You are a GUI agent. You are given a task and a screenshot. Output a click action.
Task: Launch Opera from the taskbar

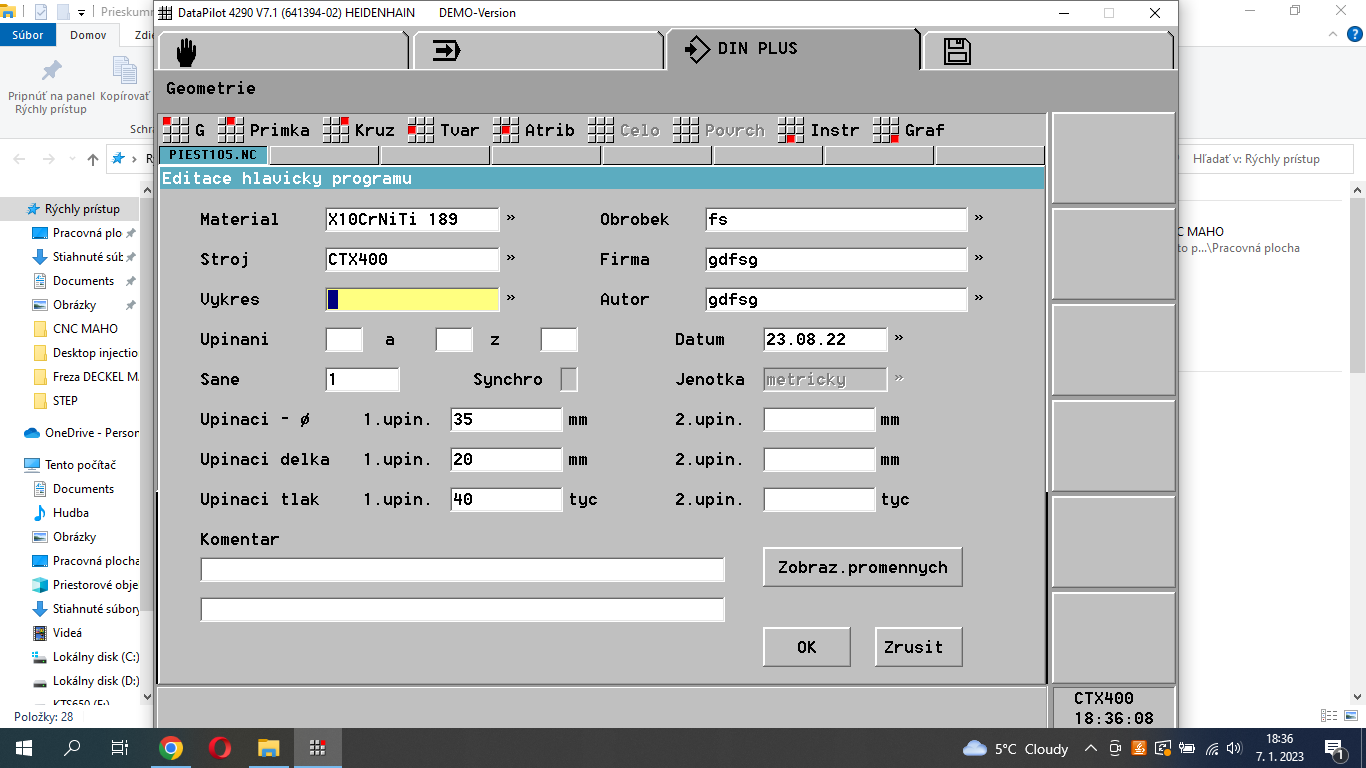[220, 748]
